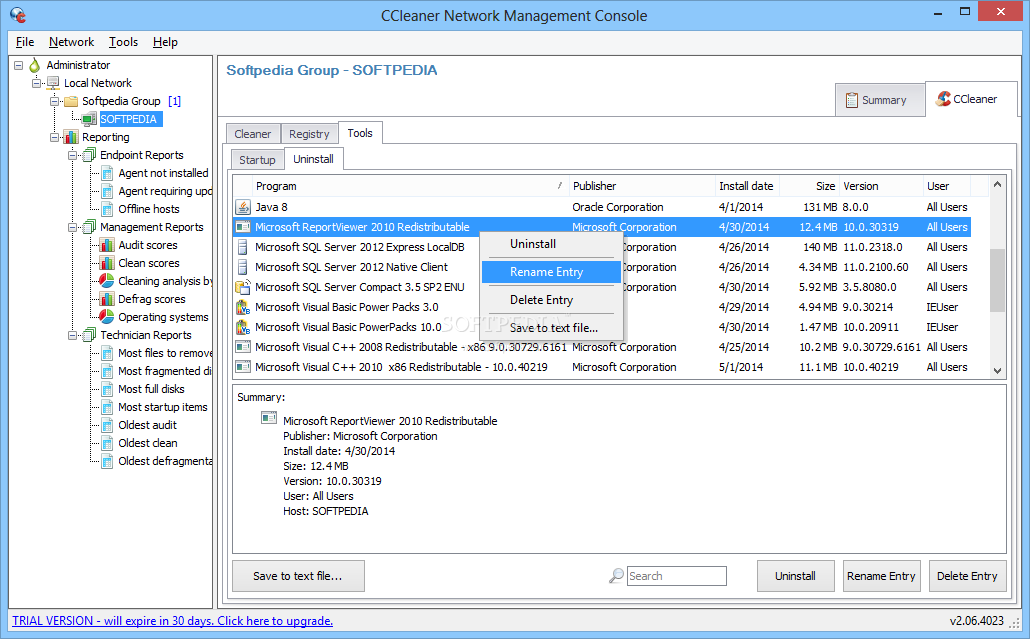Click the Management Reports stacked-pages icon
Screen dimensions: 1030x639
click(x=89, y=227)
